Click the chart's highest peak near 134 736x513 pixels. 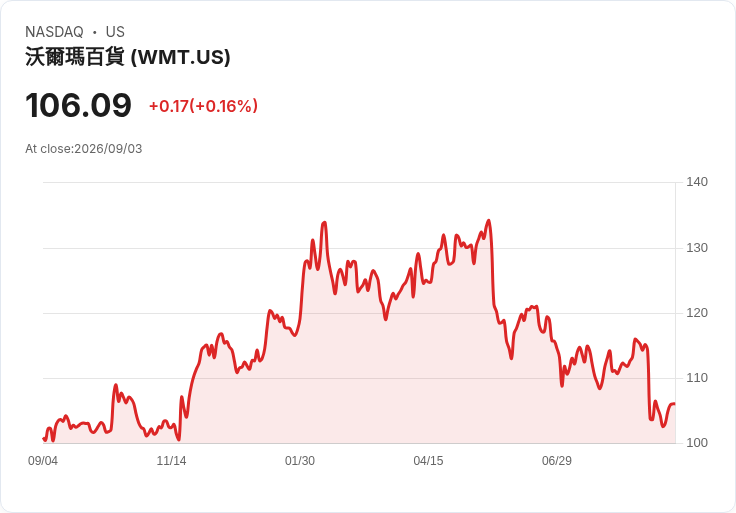click(x=489, y=220)
